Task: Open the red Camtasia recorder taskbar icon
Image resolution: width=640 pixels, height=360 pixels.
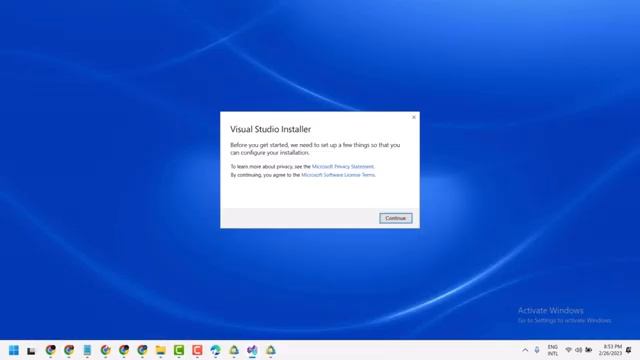Action: [x=197, y=350]
